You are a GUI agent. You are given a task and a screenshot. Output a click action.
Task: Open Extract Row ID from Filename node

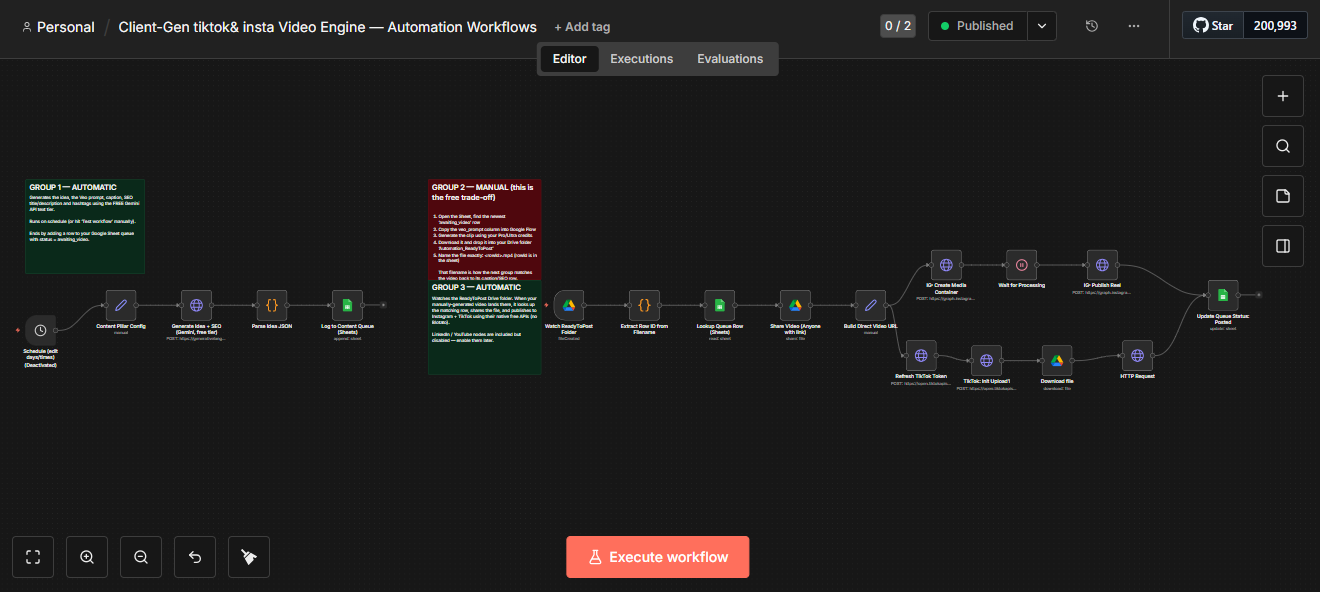pos(644,305)
